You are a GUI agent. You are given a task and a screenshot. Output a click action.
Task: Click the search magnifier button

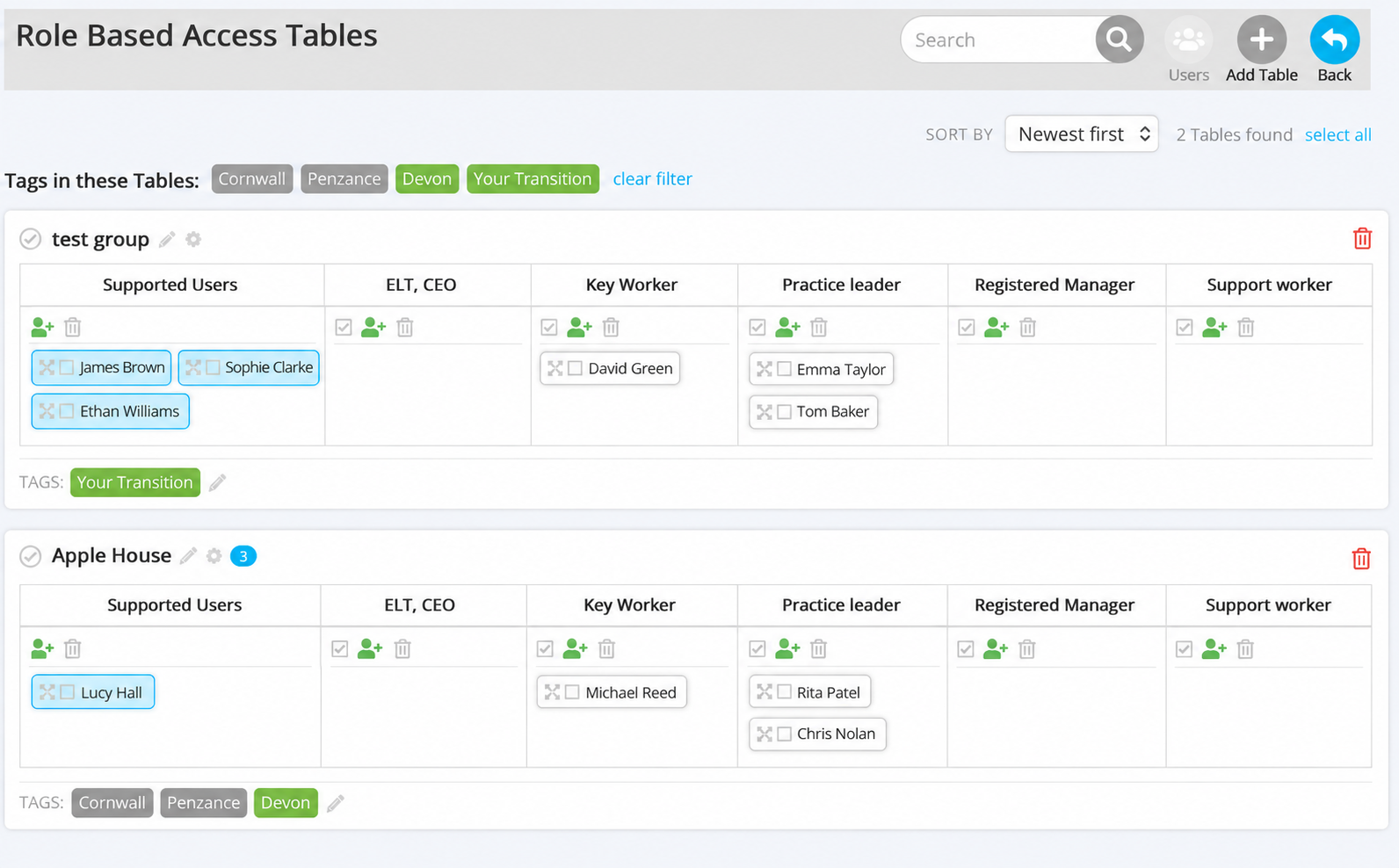[1119, 40]
